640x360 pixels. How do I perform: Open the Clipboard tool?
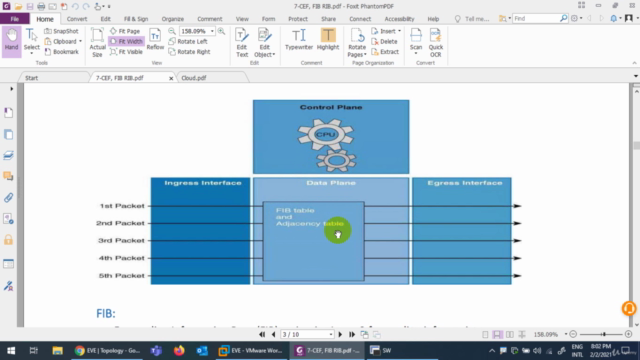[x=63, y=41]
